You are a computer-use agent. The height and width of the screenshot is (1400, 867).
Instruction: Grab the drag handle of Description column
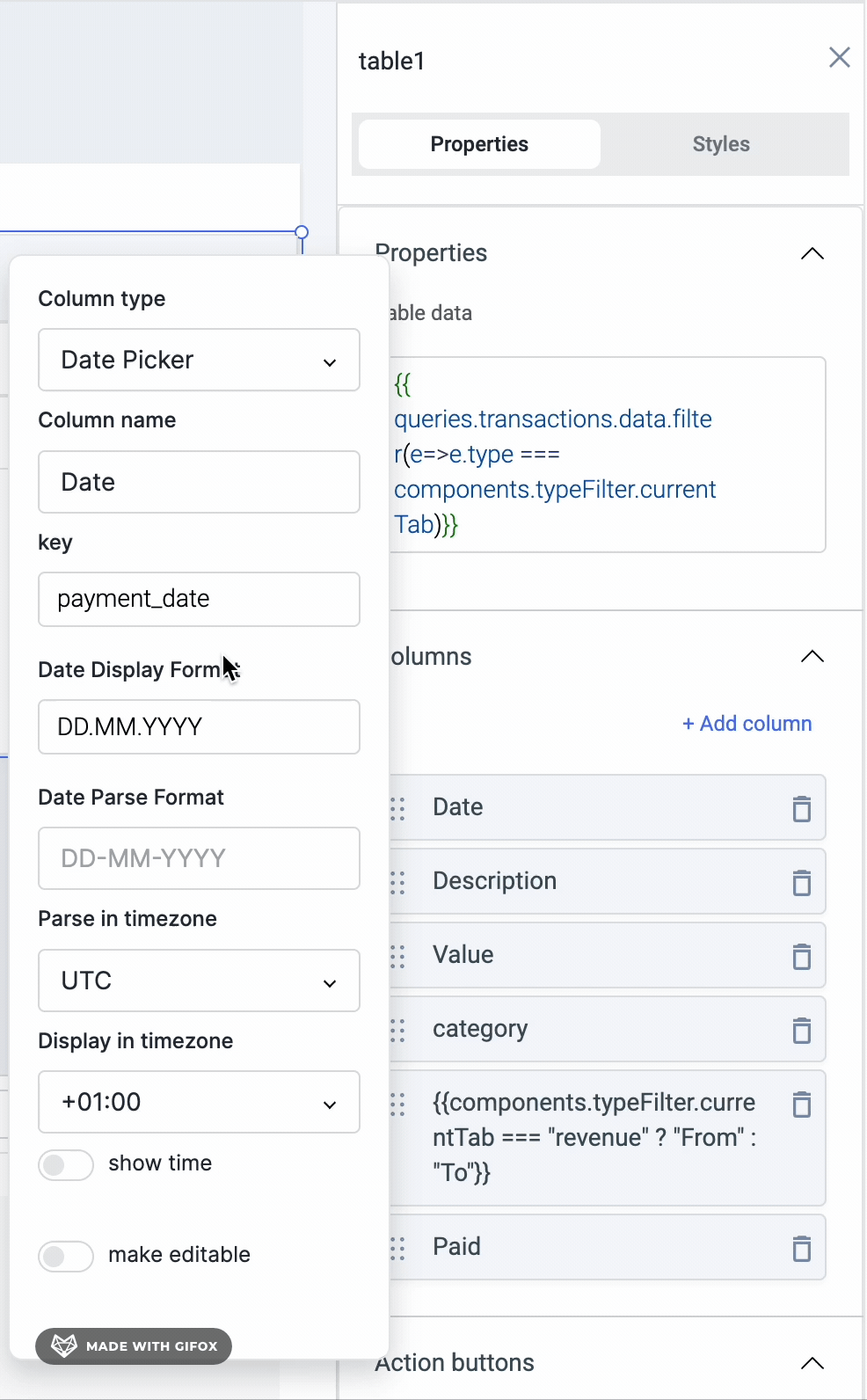398,882
